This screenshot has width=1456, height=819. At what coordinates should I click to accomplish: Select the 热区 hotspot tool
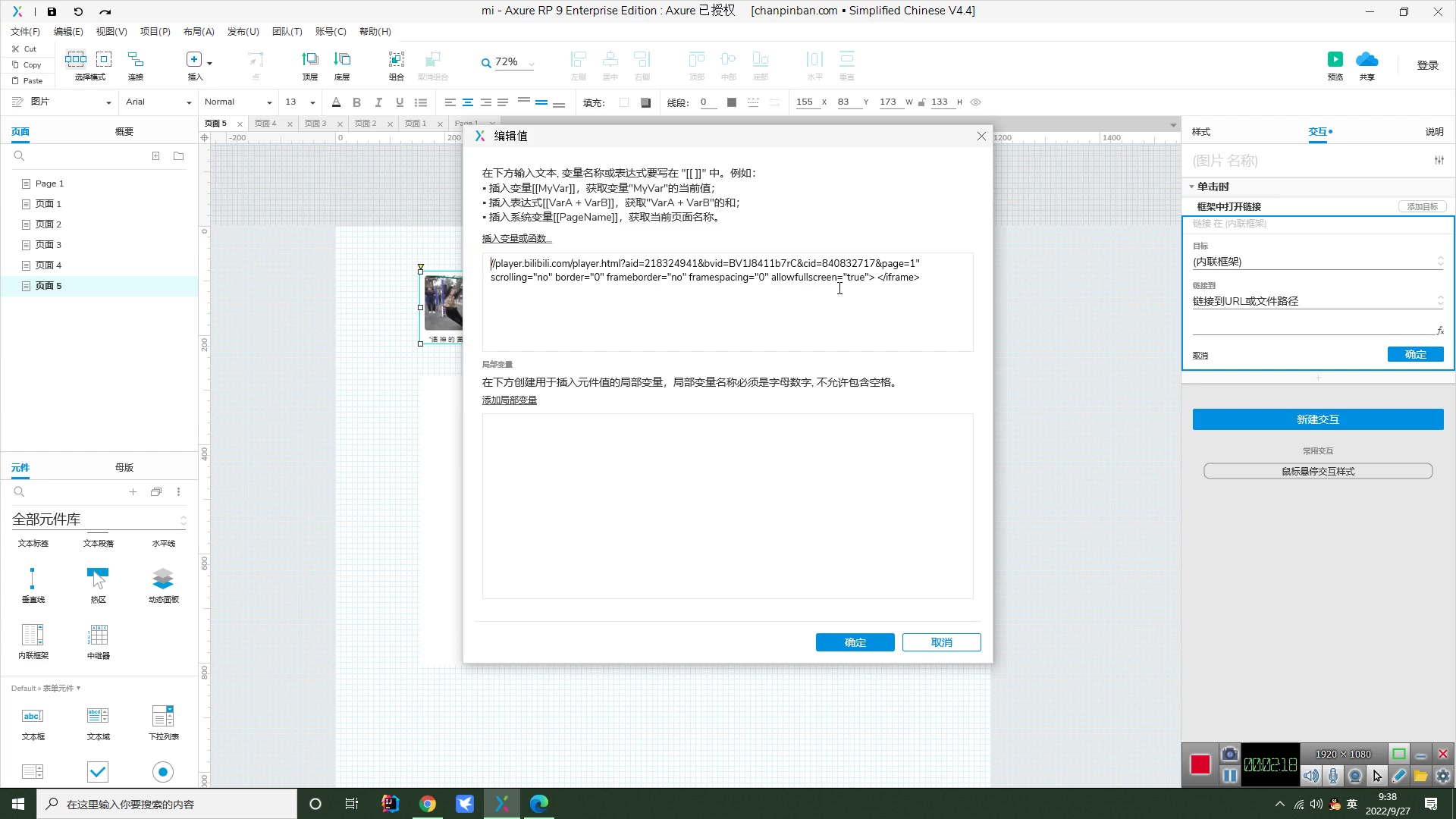coord(98,582)
